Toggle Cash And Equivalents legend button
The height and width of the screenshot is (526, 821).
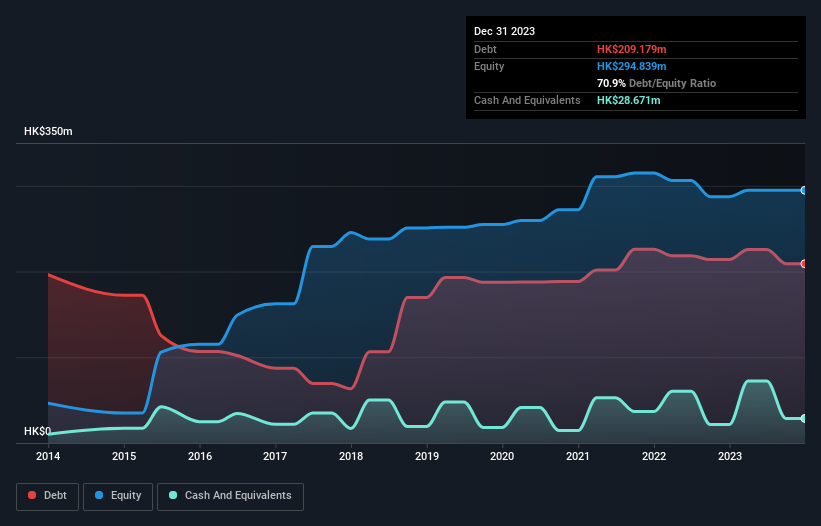pos(230,496)
